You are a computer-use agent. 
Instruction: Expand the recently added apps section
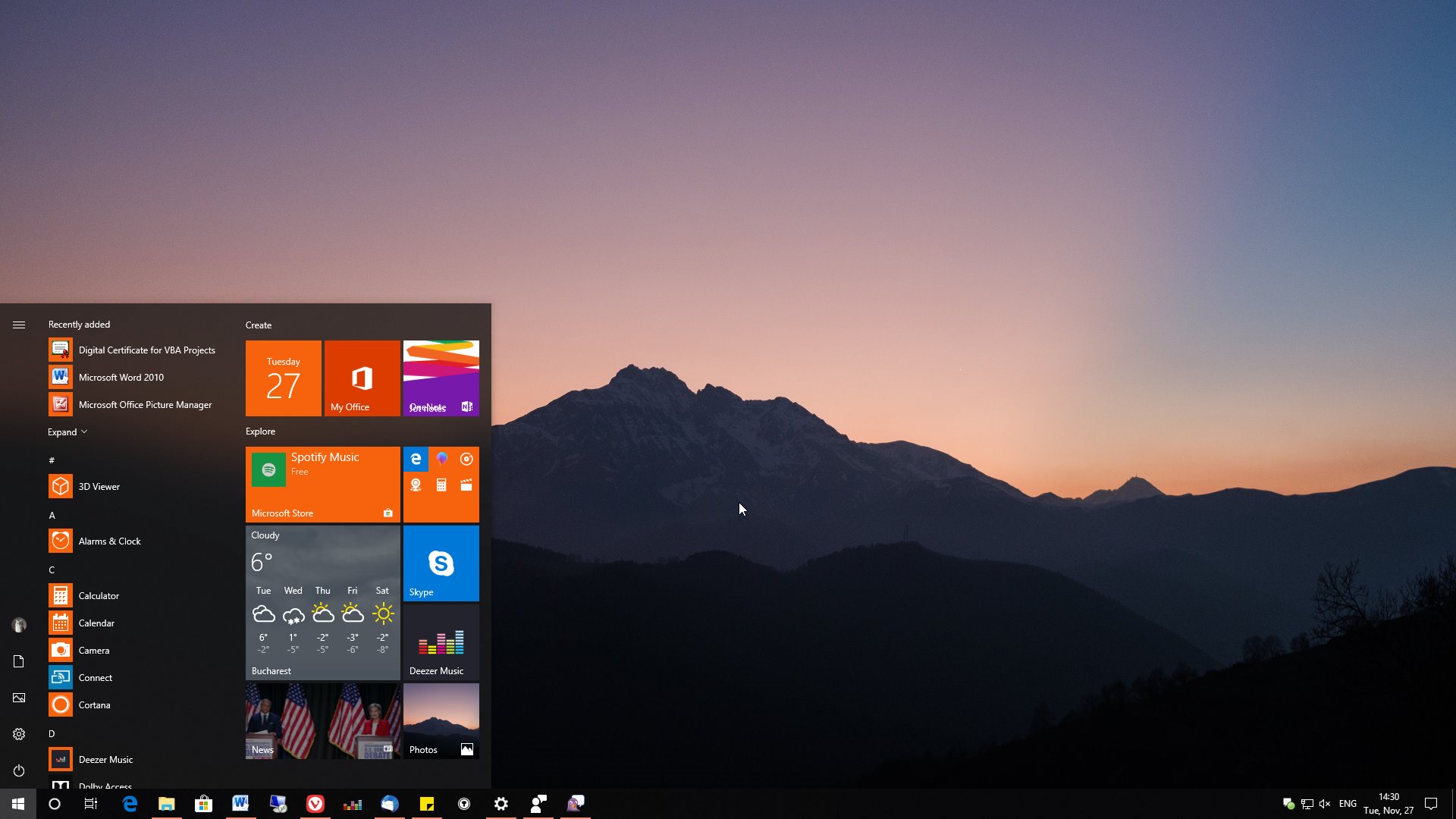pyautogui.click(x=67, y=431)
